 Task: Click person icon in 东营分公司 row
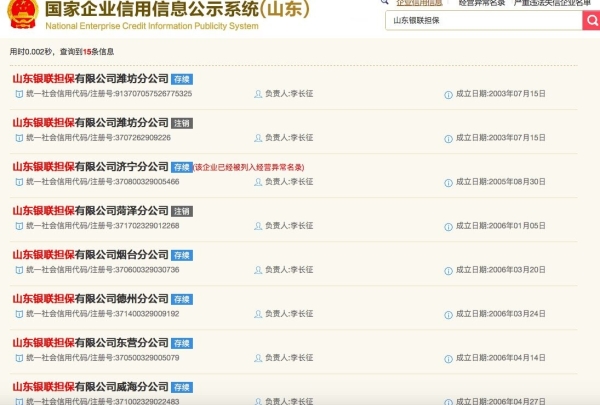258,358
